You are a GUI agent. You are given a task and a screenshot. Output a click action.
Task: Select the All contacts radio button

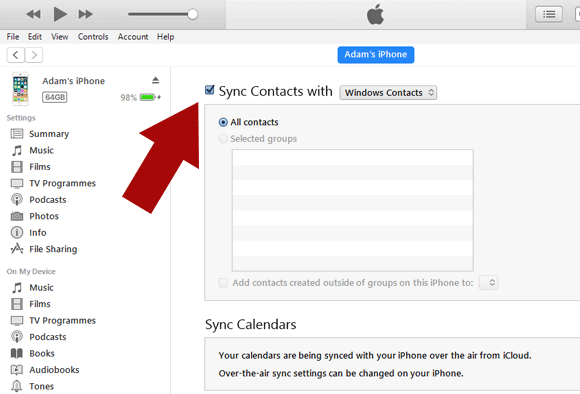(x=223, y=122)
